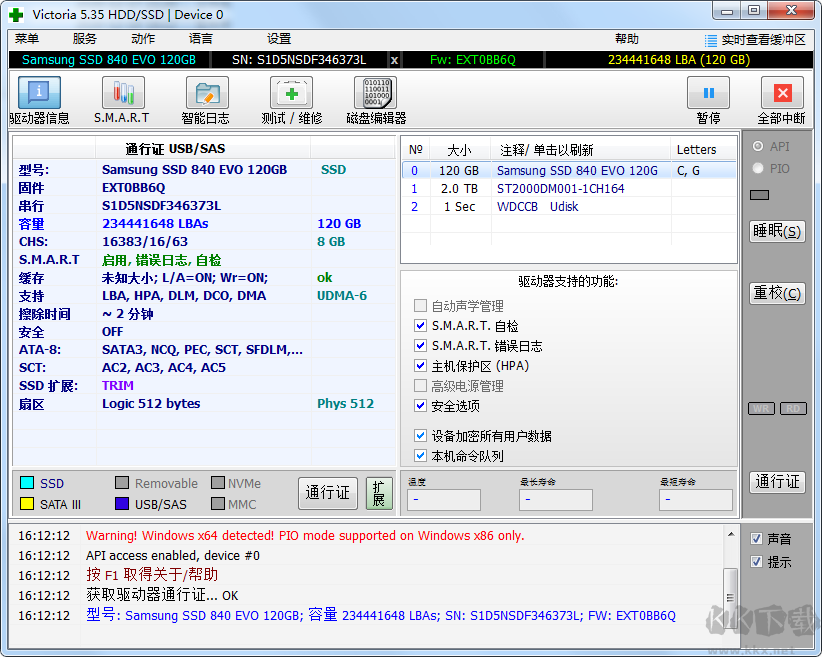Open the 测试/维修 test and repair icon

tap(291, 94)
